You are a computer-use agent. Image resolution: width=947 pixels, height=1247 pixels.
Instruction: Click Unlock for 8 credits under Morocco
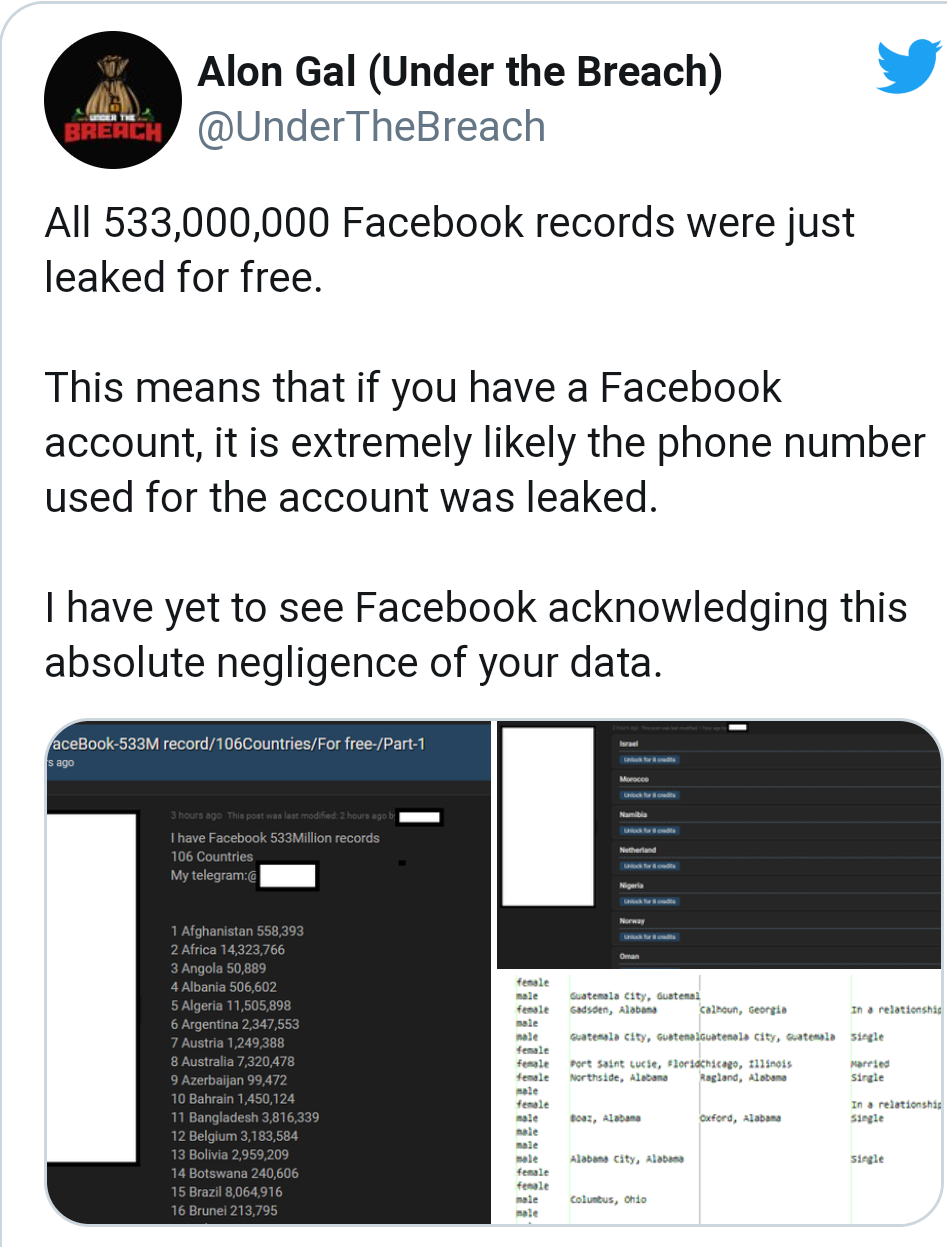pos(650,795)
